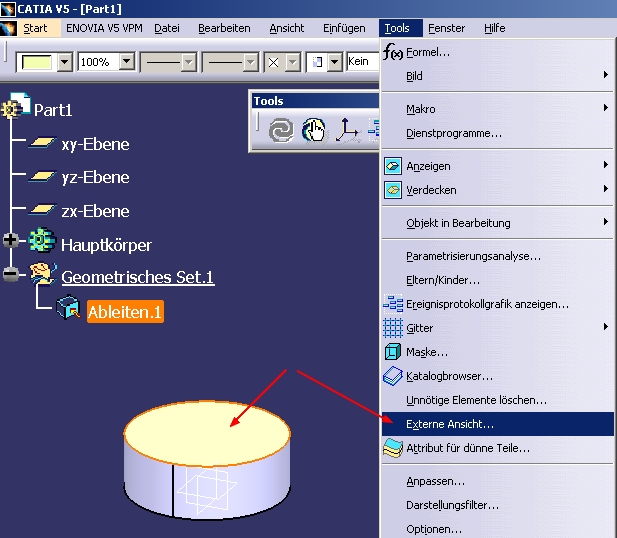
Task: Choose Parametrisierungsanalyse entry
Action: [x=497, y=256]
